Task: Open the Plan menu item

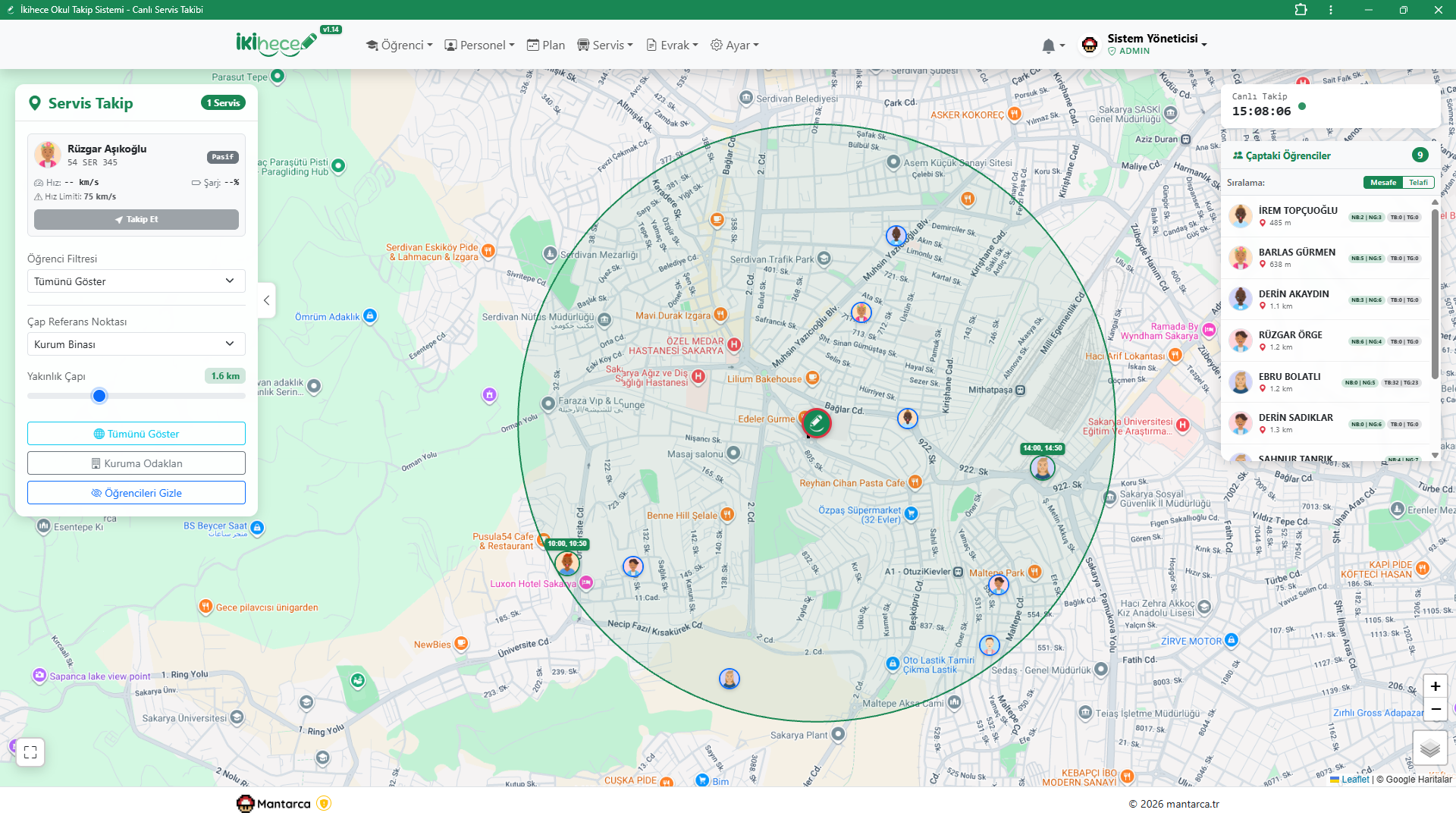Action: 546,45
